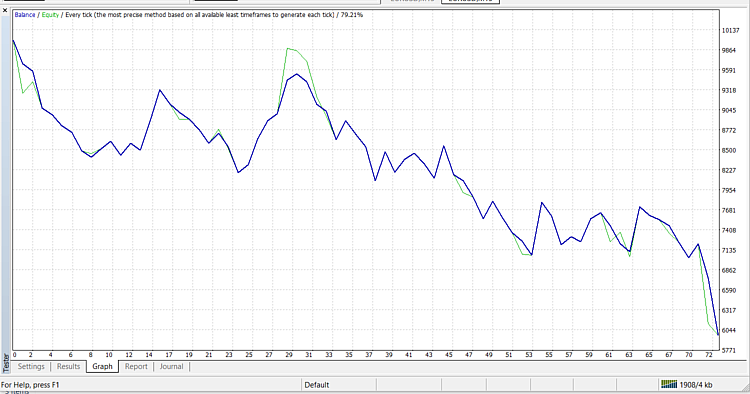Click the 6044 axis value

(x=729, y=330)
